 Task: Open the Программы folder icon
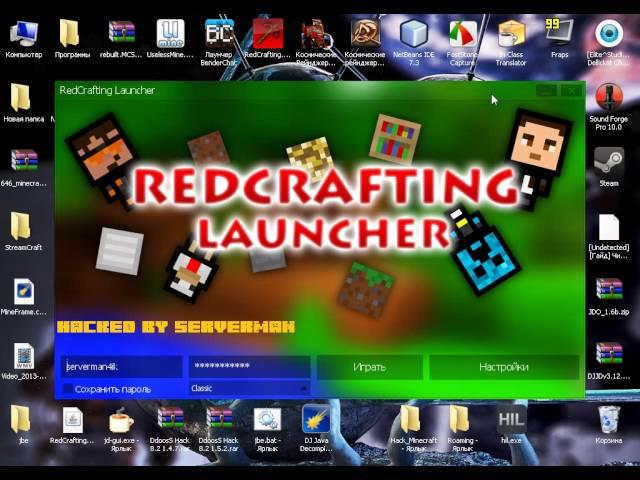click(x=69, y=33)
